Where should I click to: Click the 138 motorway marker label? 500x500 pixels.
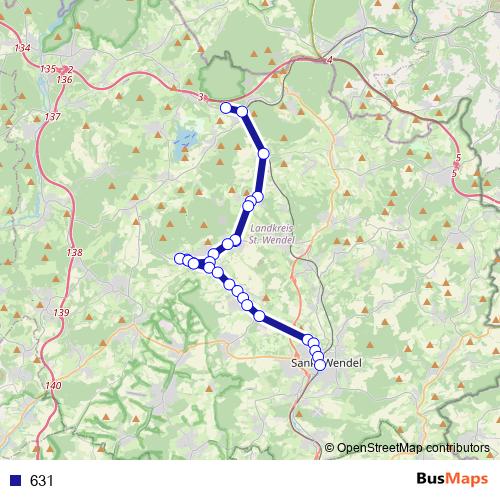point(74,252)
